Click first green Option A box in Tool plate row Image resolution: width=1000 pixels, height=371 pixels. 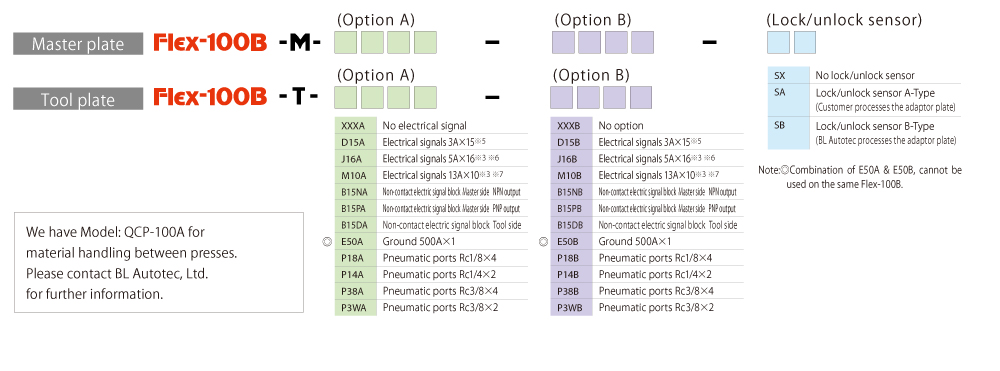pyautogui.click(x=346, y=97)
